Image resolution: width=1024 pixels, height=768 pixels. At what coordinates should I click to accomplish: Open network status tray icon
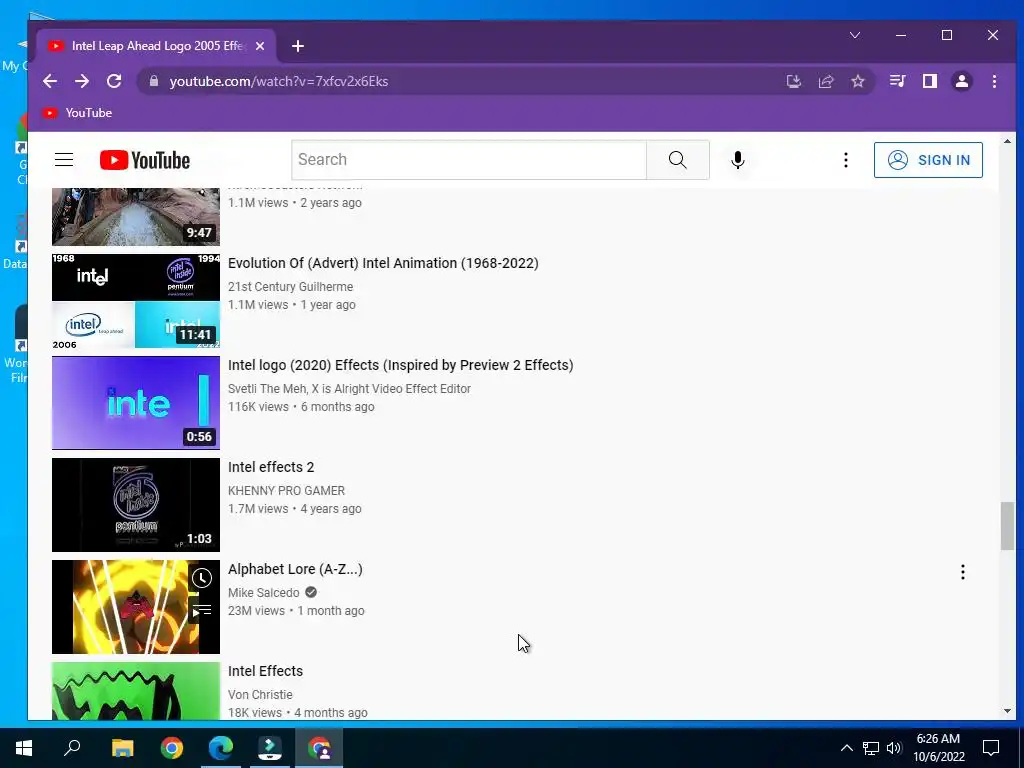tap(871, 748)
